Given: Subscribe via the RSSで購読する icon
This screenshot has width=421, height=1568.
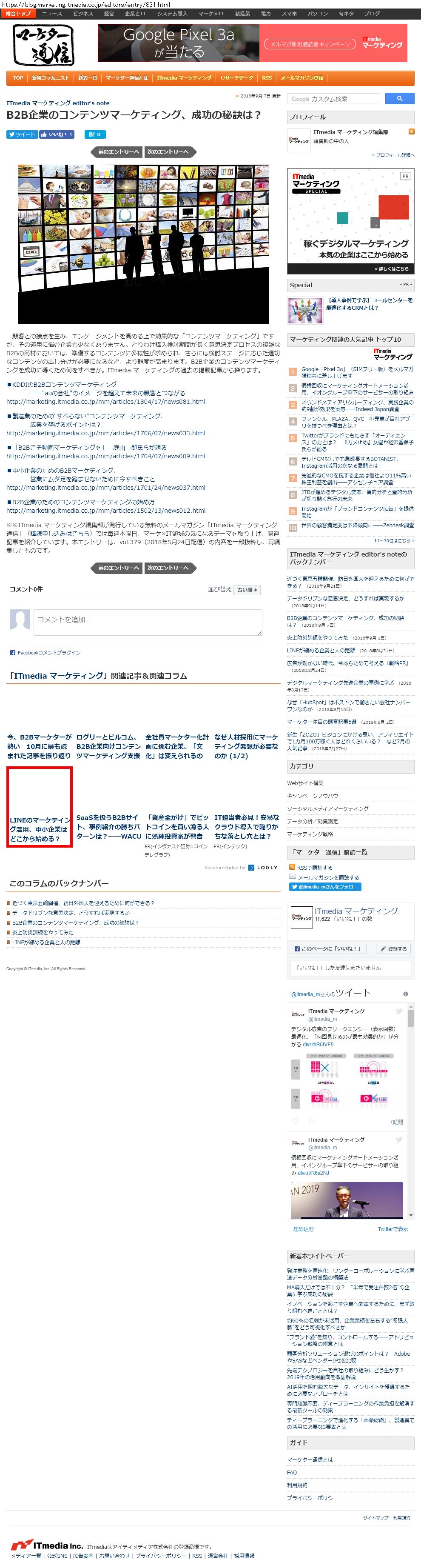Looking at the screenshot, I should [x=293, y=867].
